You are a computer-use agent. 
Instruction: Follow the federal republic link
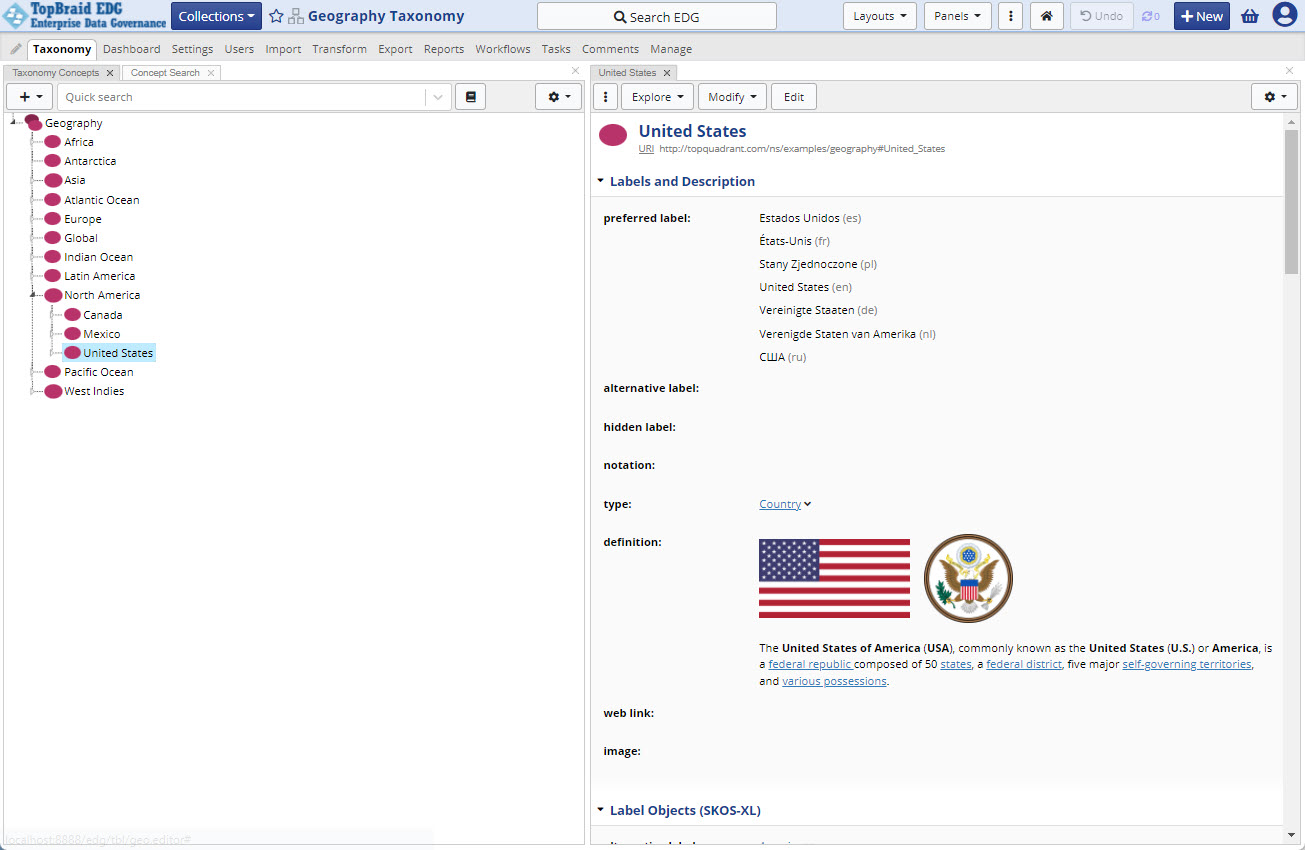[810, 664]
